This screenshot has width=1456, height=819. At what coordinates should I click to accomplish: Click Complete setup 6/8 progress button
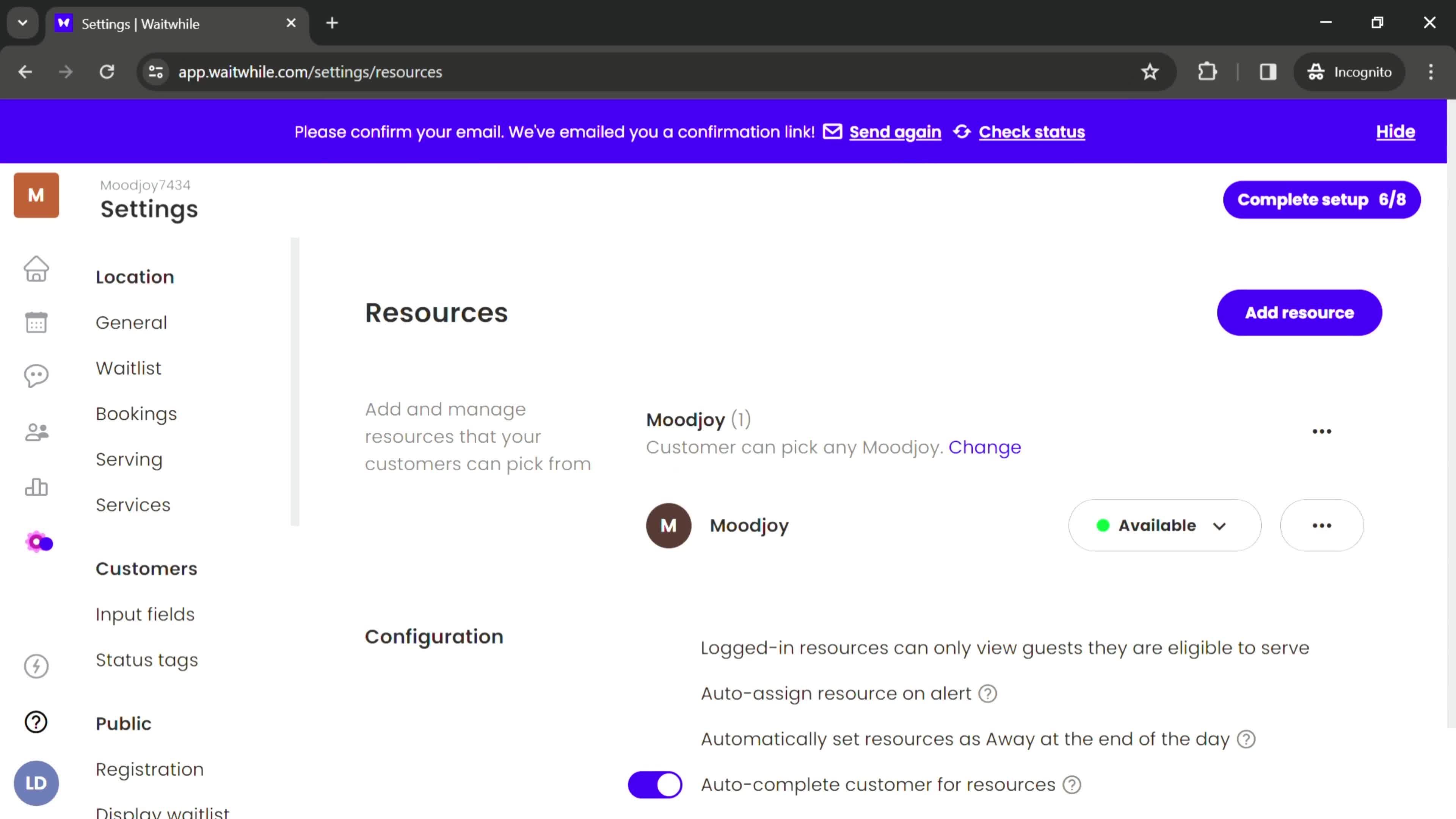click(x=1322, y=200)
